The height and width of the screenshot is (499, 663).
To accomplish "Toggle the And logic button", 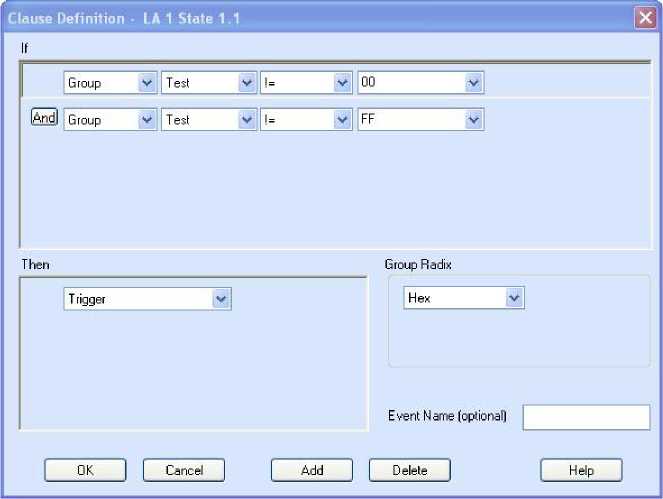I will click(x=44, y=118).
